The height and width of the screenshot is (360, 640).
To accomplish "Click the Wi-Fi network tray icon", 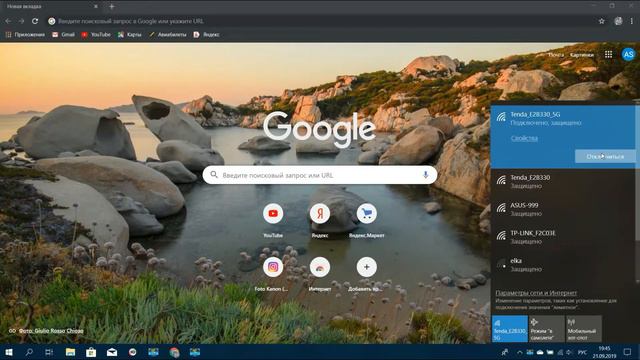I will pos(560,352).
